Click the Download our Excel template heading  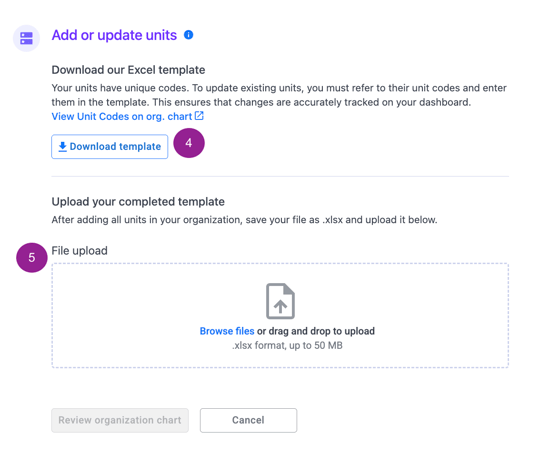[x=128, y=70]
